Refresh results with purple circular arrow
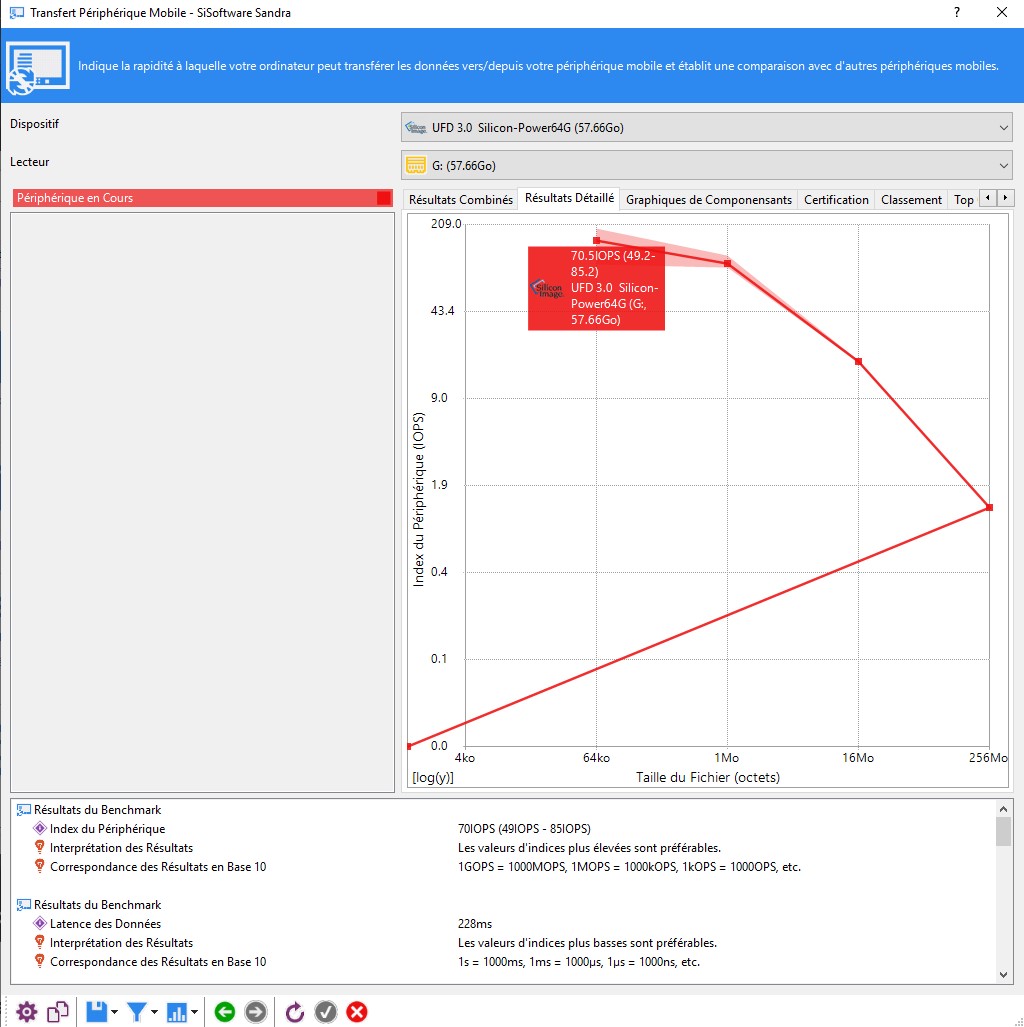 tap(295, 1012)
